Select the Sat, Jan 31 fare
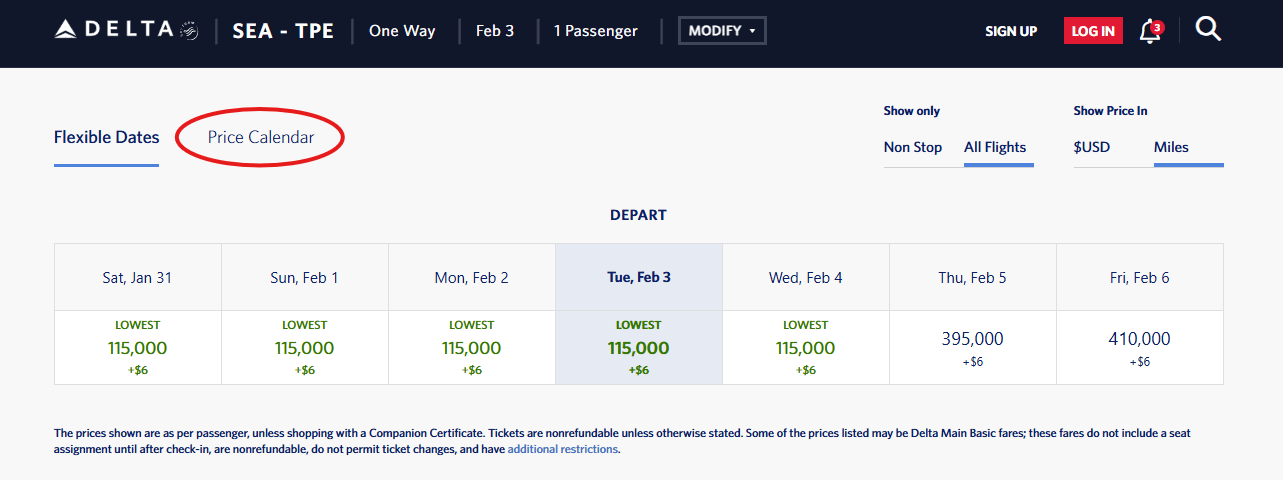 point(138,347)
